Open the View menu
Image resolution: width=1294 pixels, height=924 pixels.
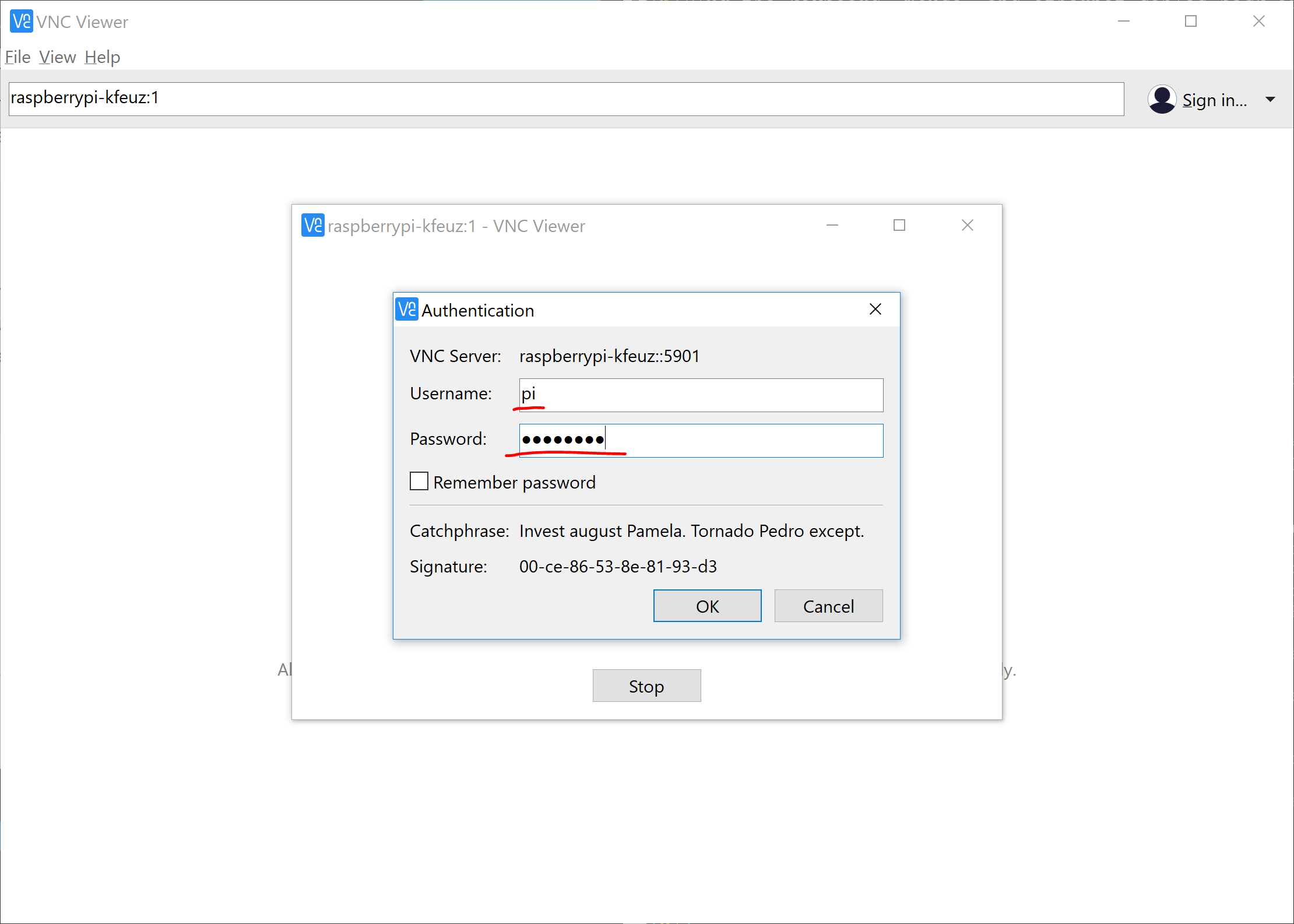coord(58,57)
